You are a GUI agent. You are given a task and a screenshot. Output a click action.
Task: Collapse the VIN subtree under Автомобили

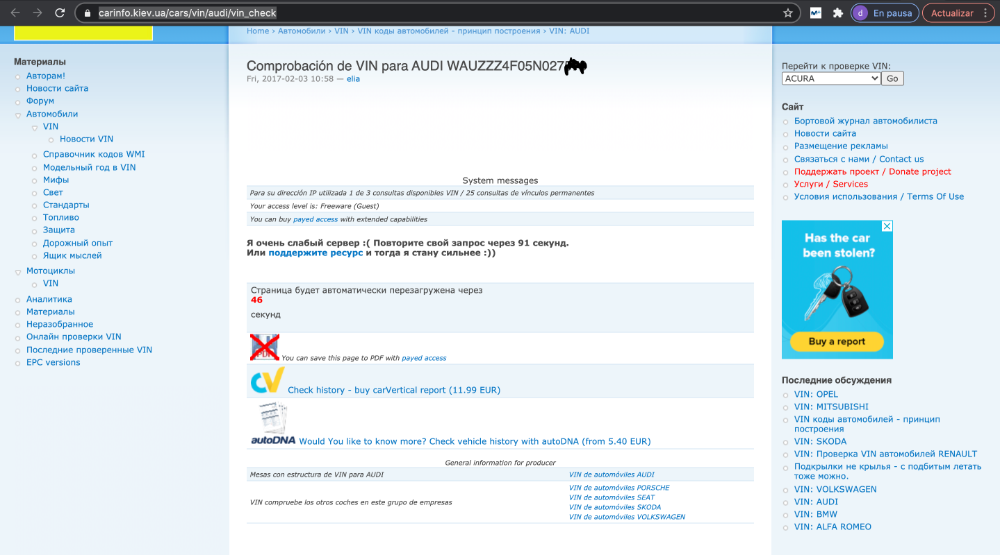34,128
